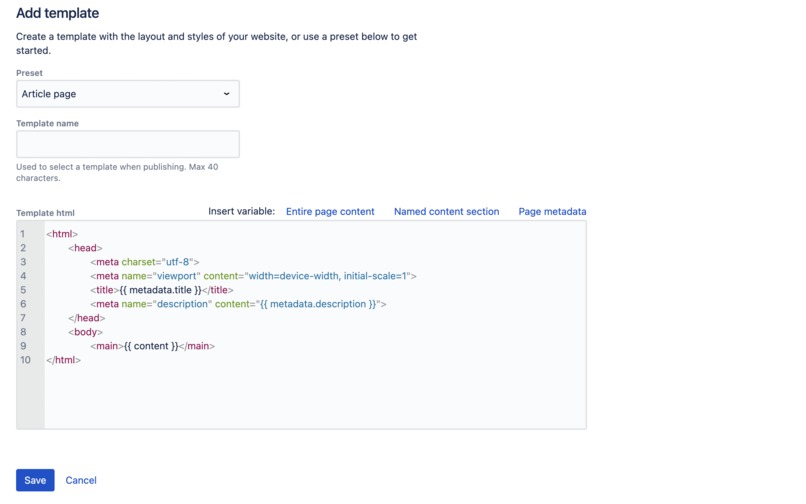Click line number 10 in the gutter
The width and height of the screenshot is (806, 504).
point(25,360)
